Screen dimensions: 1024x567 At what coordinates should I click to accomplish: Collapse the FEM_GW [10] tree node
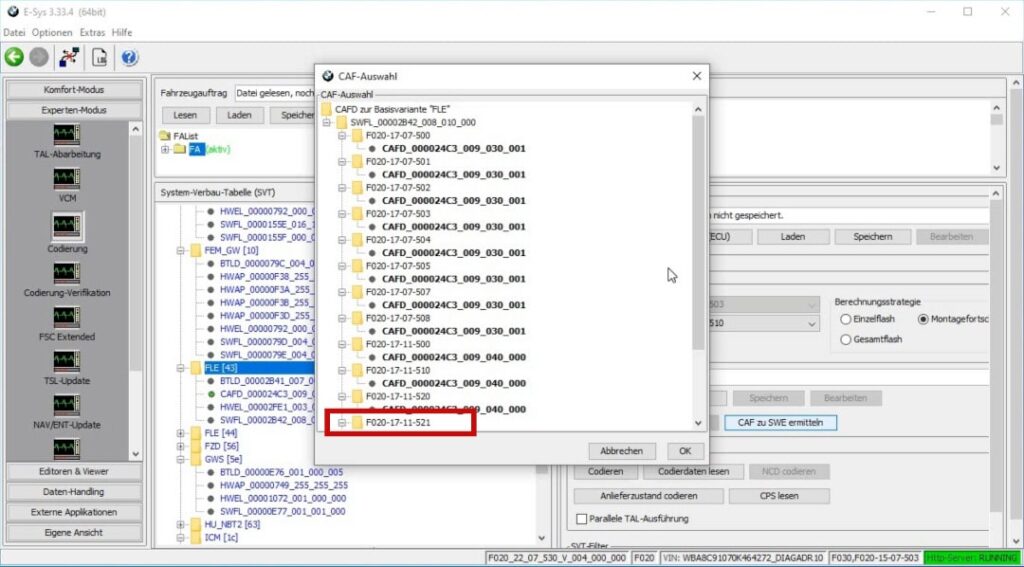click(181, 251)
